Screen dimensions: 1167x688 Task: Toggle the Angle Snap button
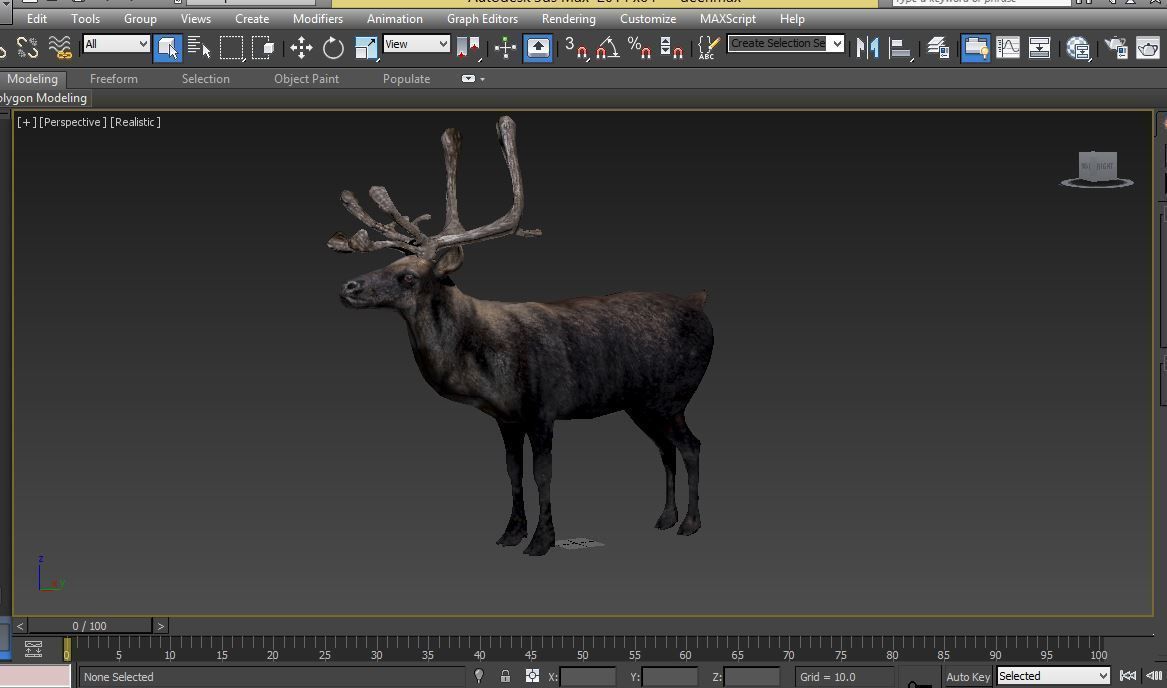click(x=607, y=48)
